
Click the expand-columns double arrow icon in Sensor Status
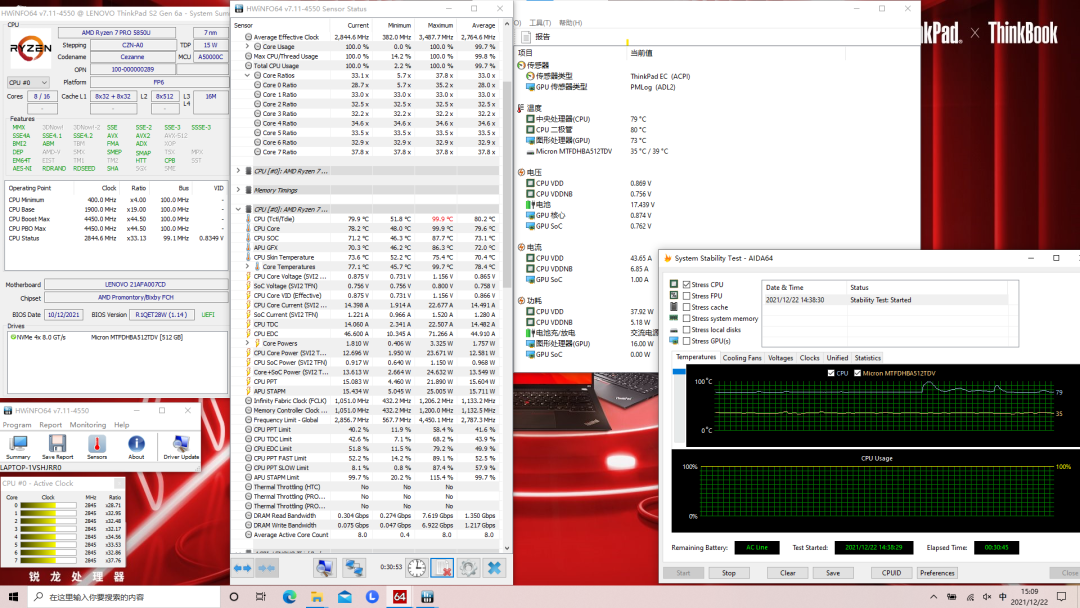(242, 568)
